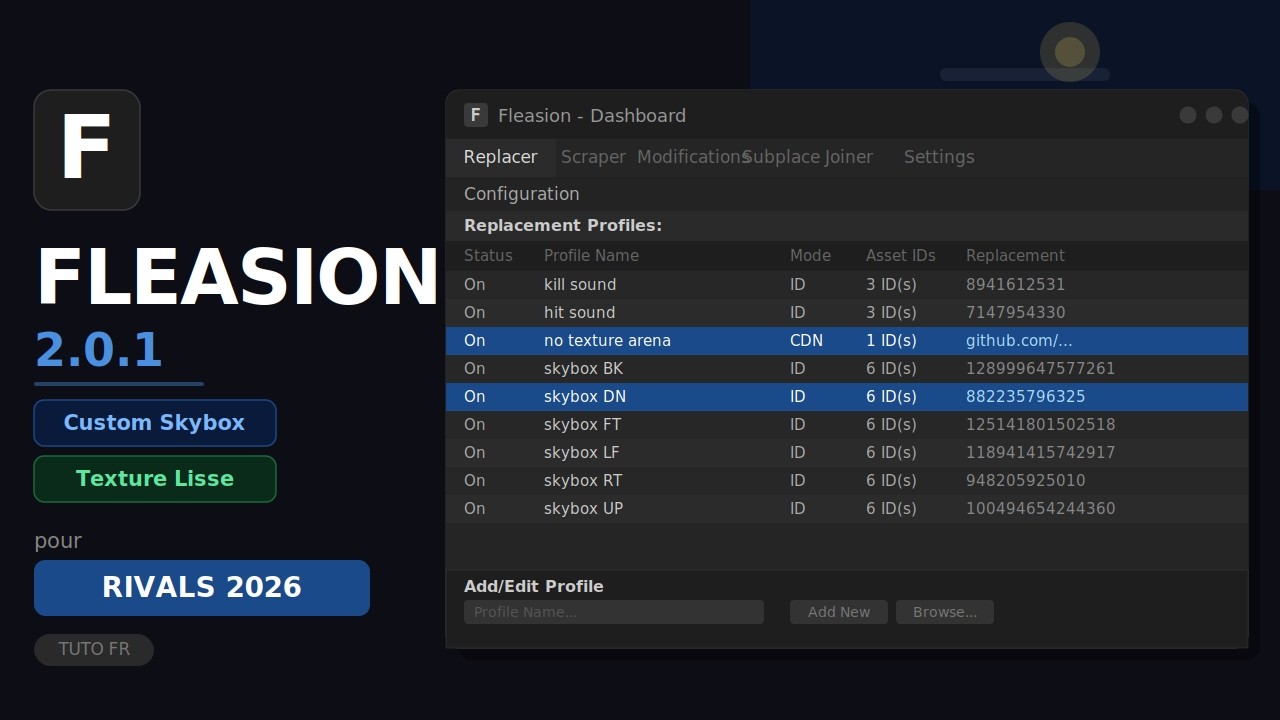Click the github.com/... replacement cell
1280x720 pixels.
pos(1019,341)
